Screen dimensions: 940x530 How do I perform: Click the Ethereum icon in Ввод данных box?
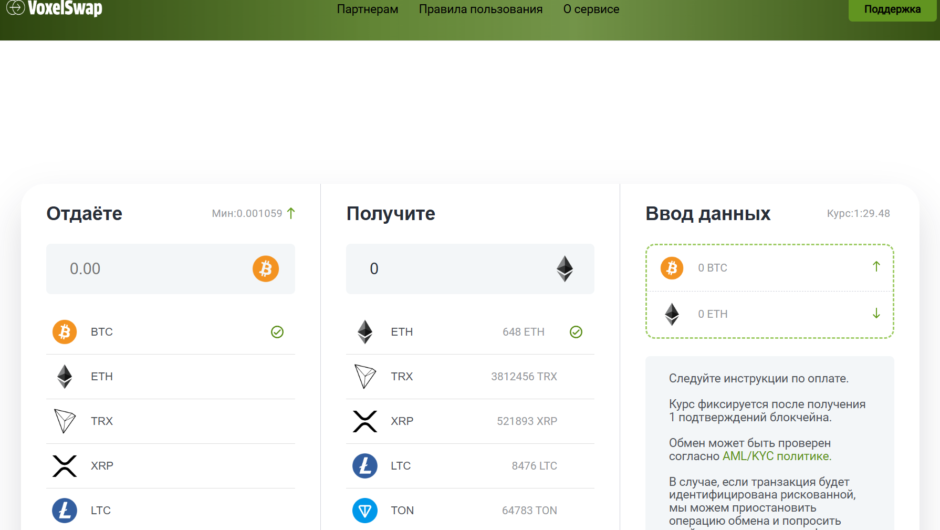[672, 314]
